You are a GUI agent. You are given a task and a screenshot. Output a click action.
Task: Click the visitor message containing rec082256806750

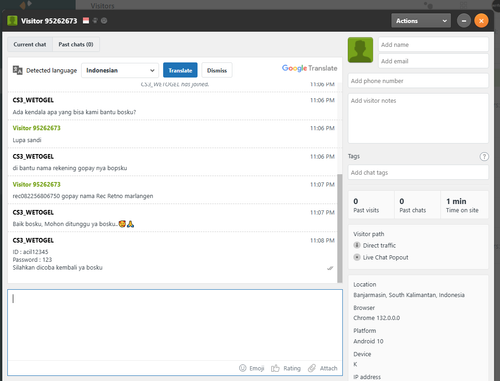pos(83,196)
